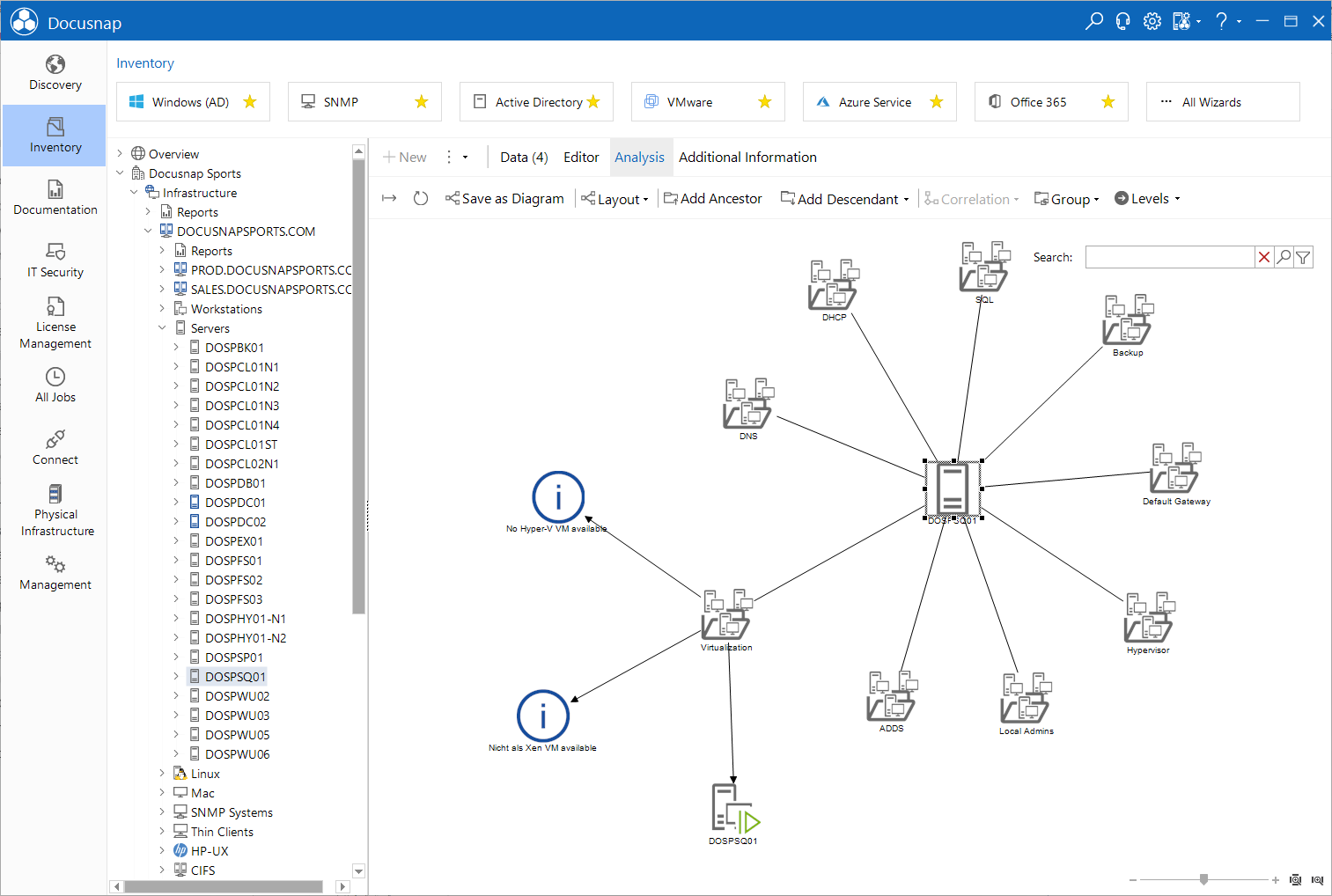Open Add Descendant dropdown arrow
Screen dimensions: 1332x896
click(x=906, y=200)
